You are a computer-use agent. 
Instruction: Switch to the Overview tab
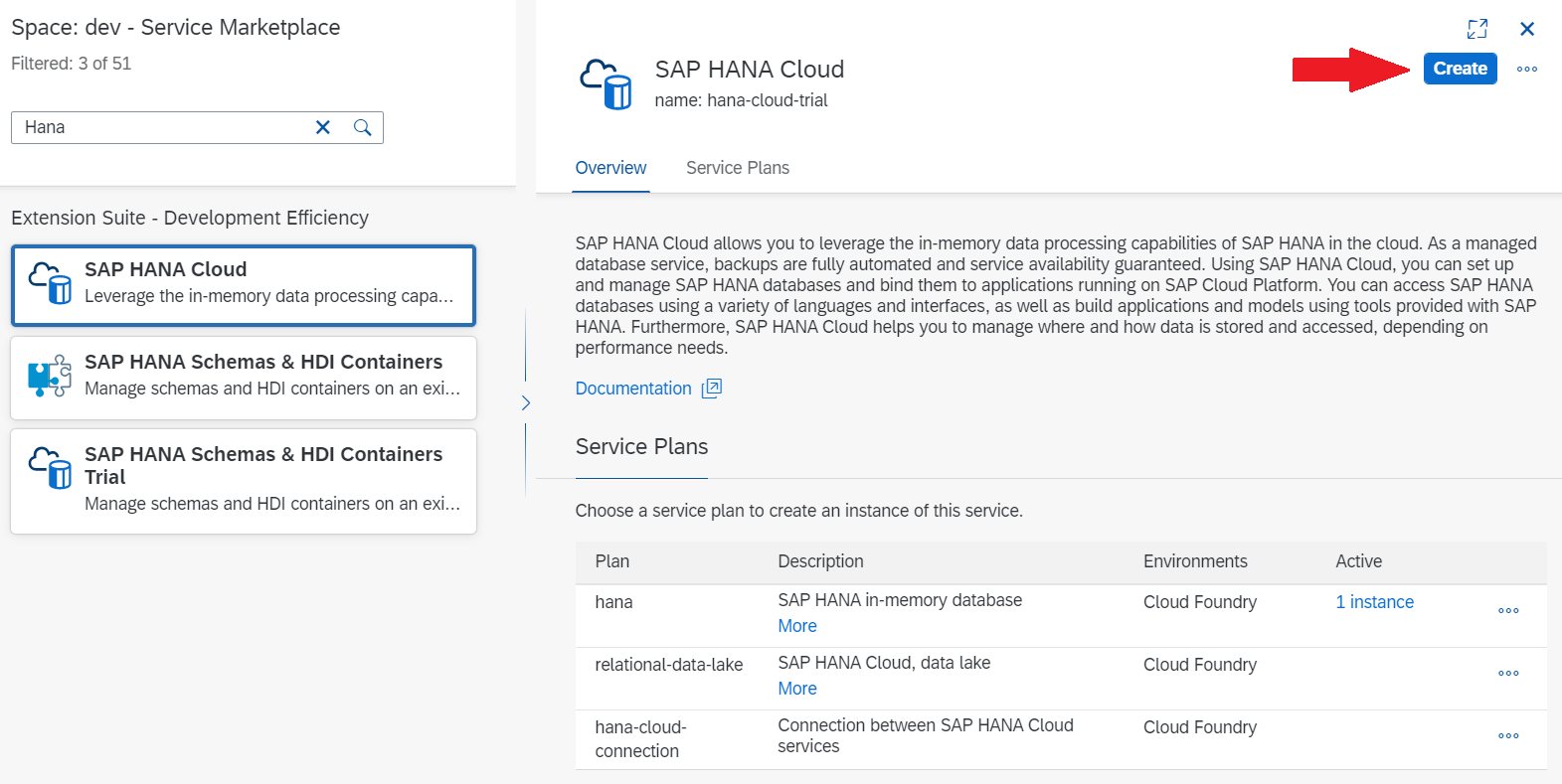(x=610, y=168)
